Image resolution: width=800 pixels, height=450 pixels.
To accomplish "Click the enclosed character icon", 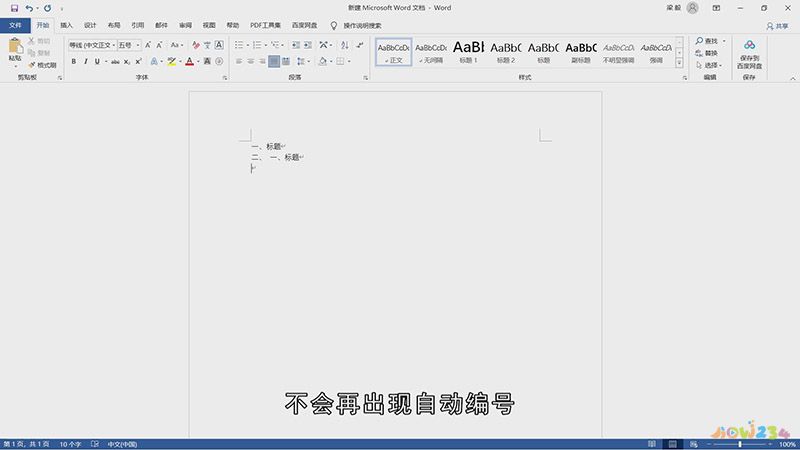I will point(219,62).
